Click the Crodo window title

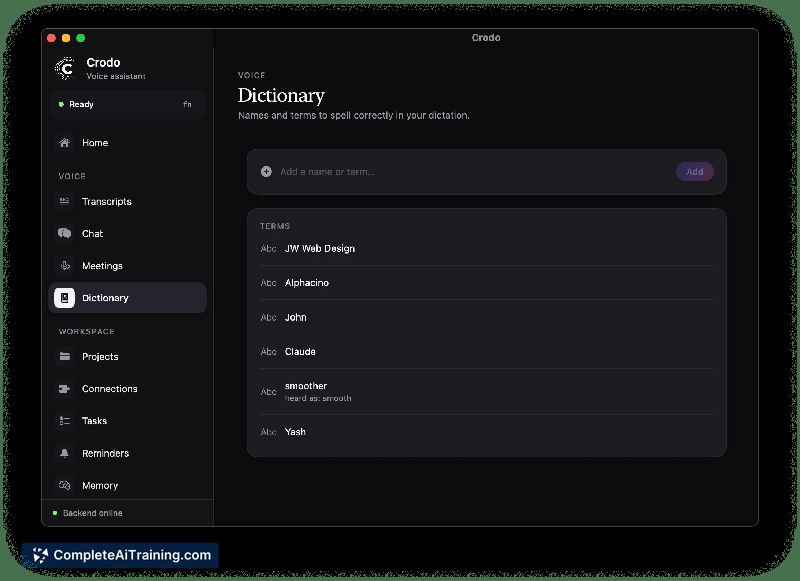pyautogui.click(x=486, y=38)
